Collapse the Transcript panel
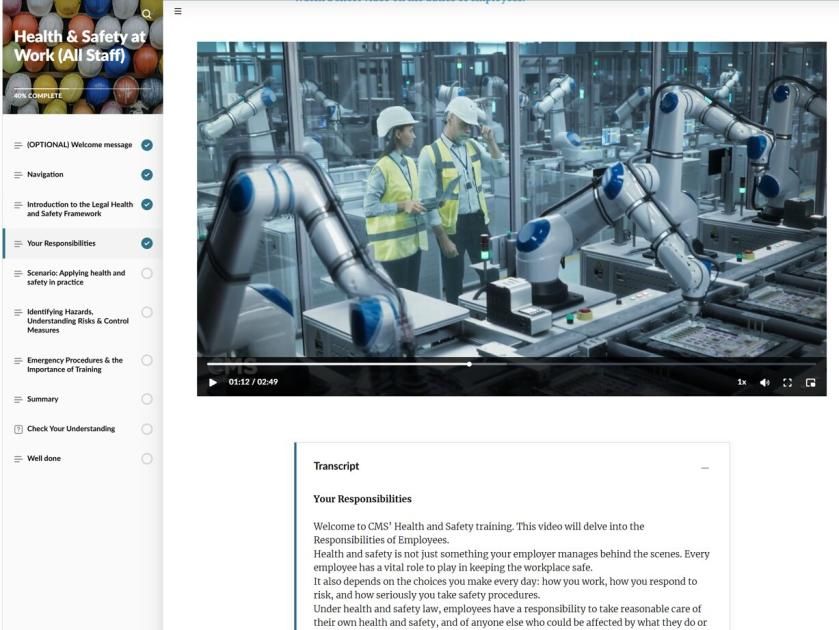Image resolution: width=839 pixels, height=630 pixels. point(705,468)
